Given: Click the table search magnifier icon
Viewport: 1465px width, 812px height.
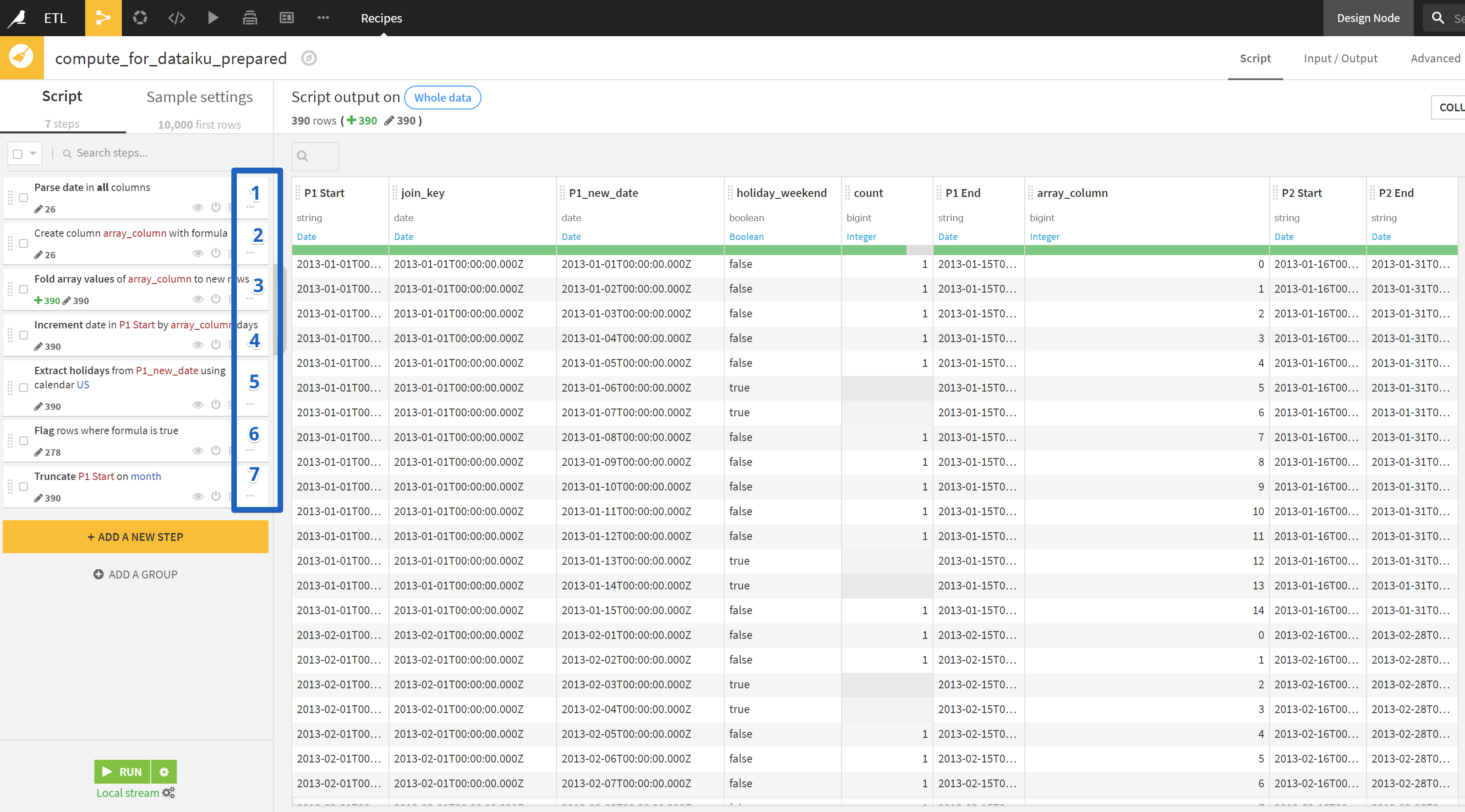Looking at the screenshot, I should point(302,156).
